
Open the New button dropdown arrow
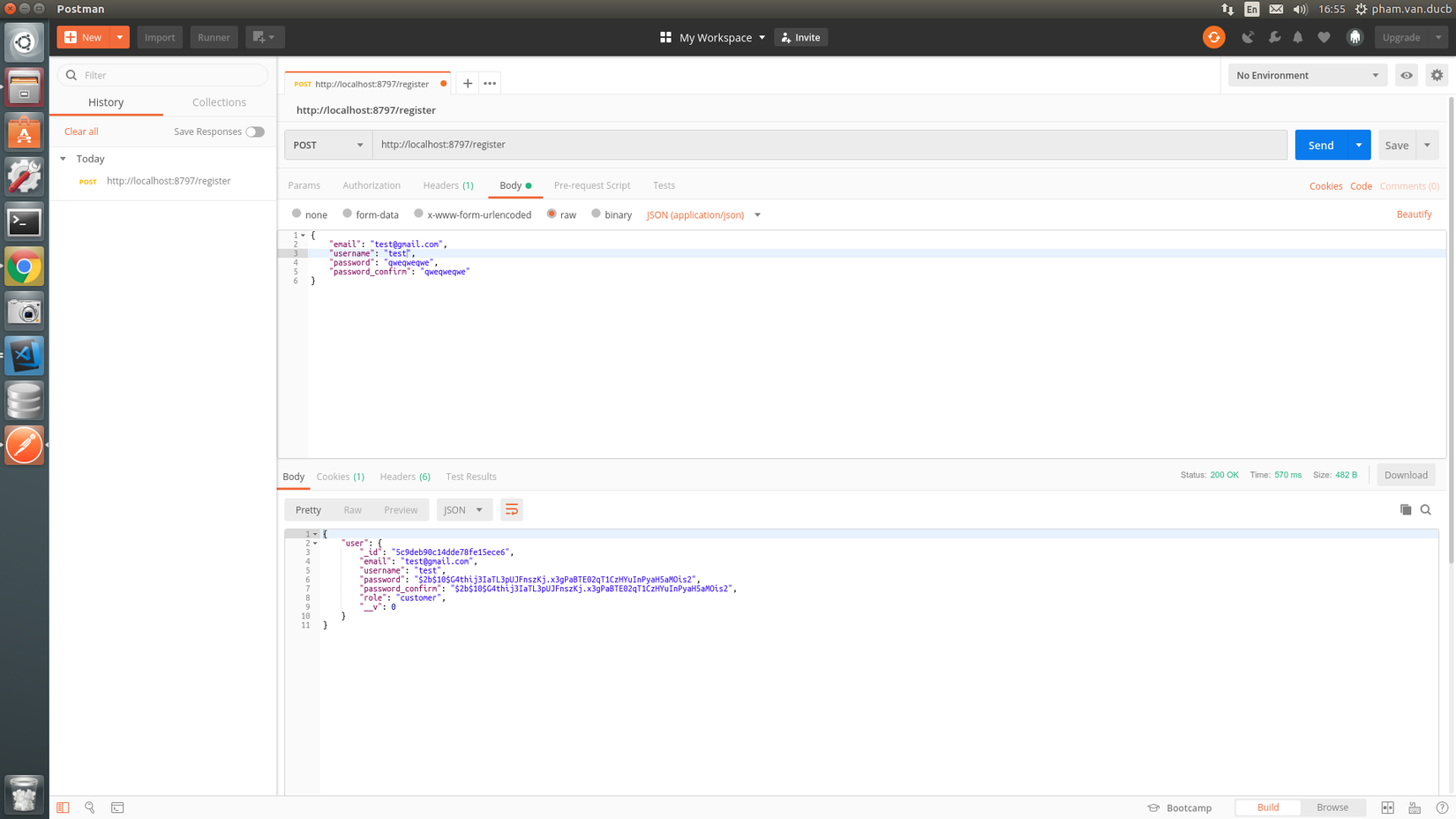tap(120, 37)
